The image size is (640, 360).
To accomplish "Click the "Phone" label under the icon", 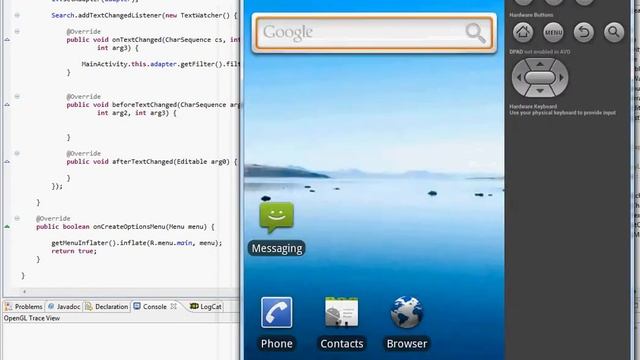I will (x=276, y=344).
